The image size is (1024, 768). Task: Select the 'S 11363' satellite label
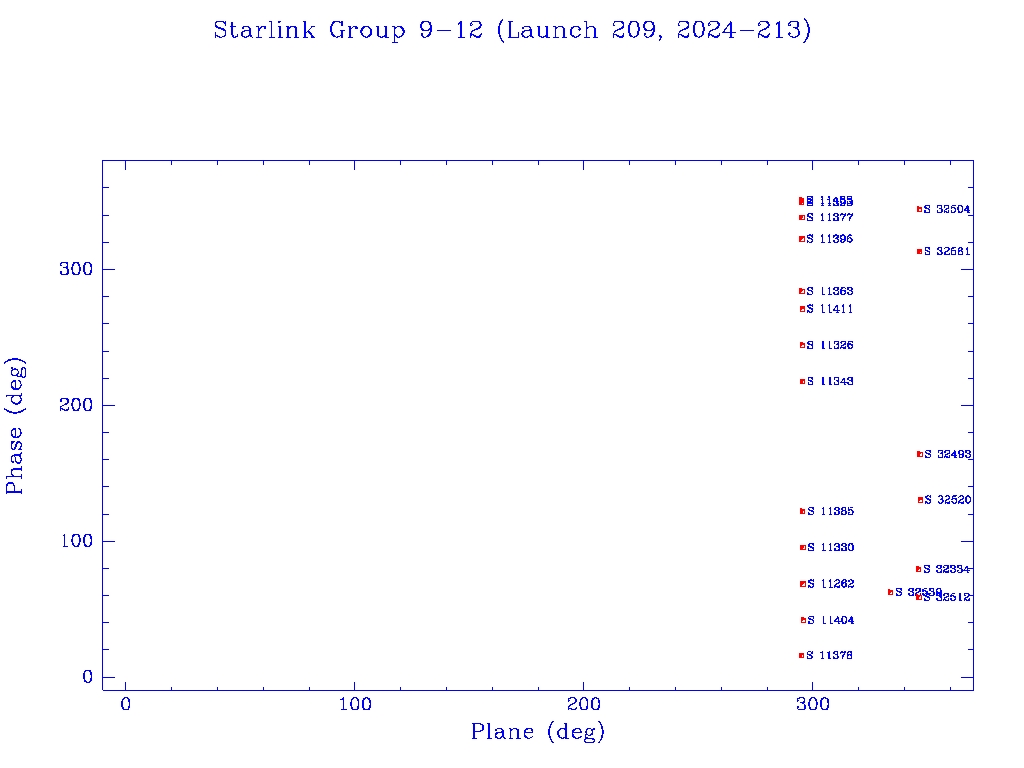829,291
